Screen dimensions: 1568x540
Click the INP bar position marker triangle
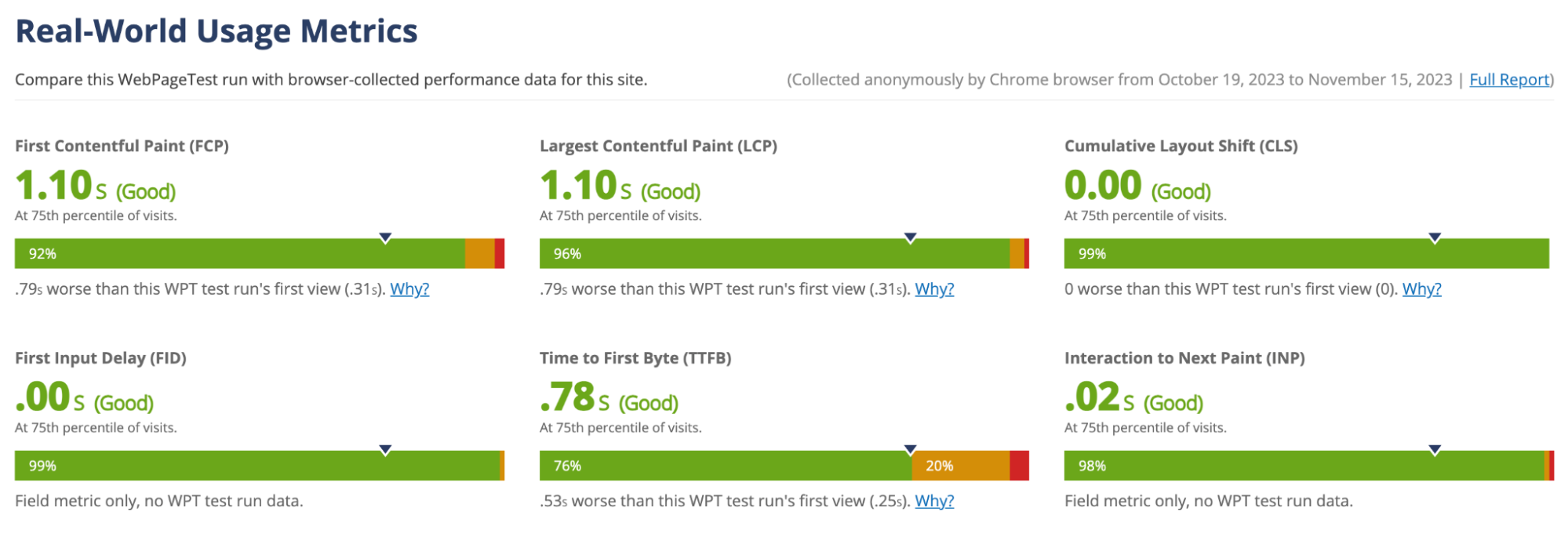1435,448
